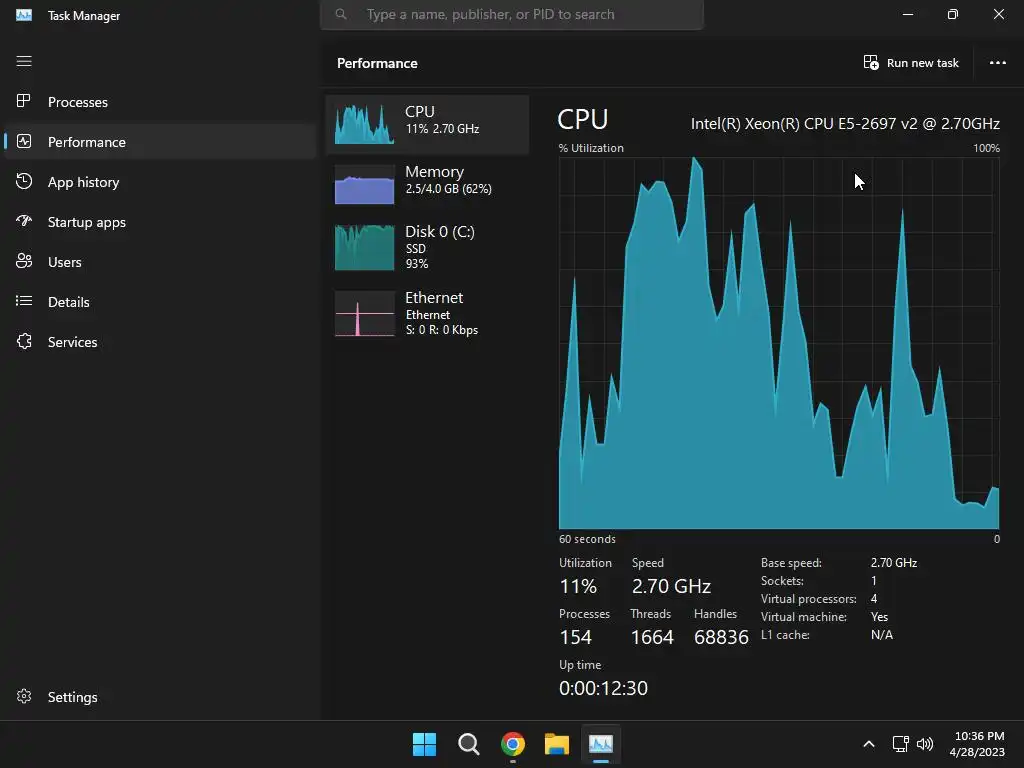Click the Virtual processors value 4
The height and width of the screenshot is (768, 1024).
(x=874, y=598)
